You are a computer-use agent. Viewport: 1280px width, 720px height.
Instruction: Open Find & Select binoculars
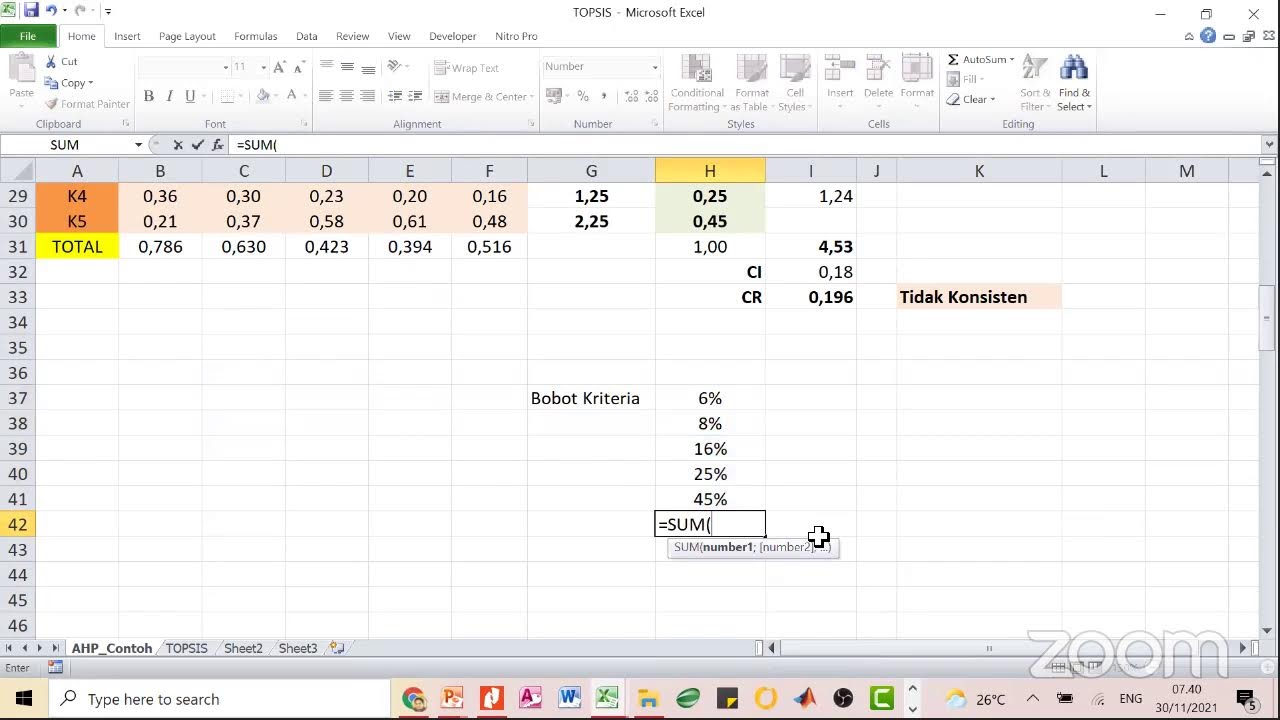pos(1074,83)
